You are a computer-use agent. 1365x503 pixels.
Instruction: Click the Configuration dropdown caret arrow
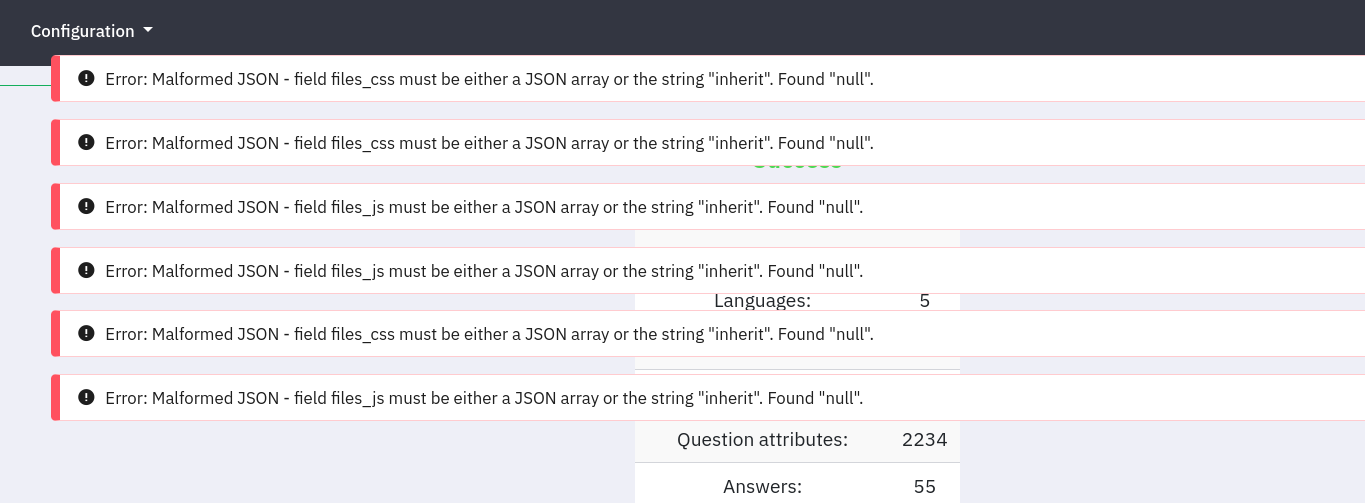click(x=148, y=30)
